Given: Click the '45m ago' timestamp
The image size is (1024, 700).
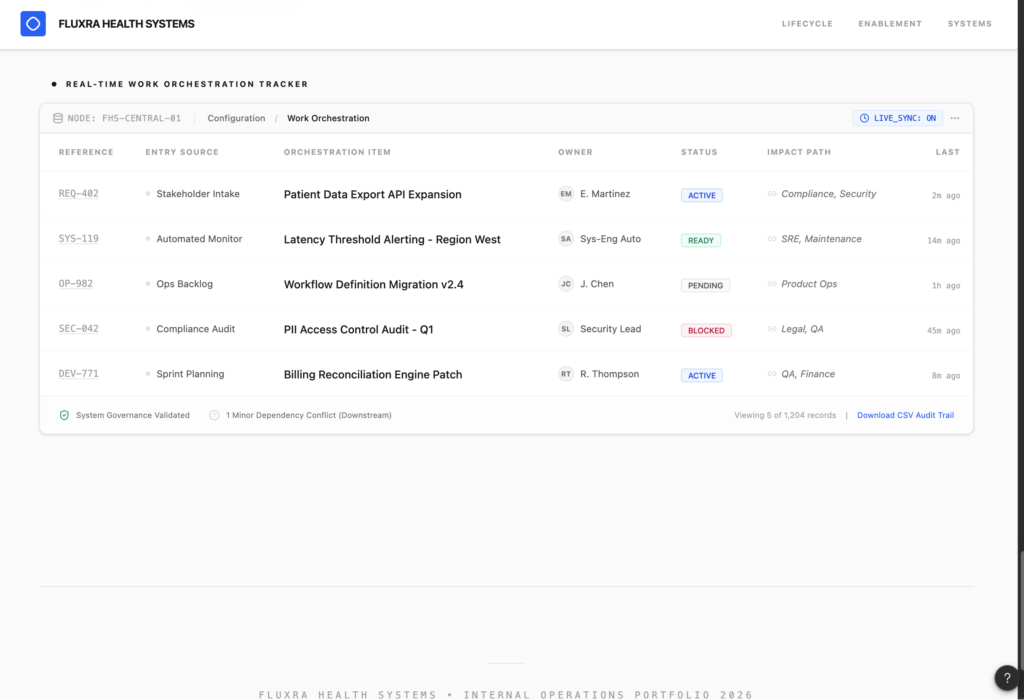Looking at the screenshot, I should click(x=943, y=330).
